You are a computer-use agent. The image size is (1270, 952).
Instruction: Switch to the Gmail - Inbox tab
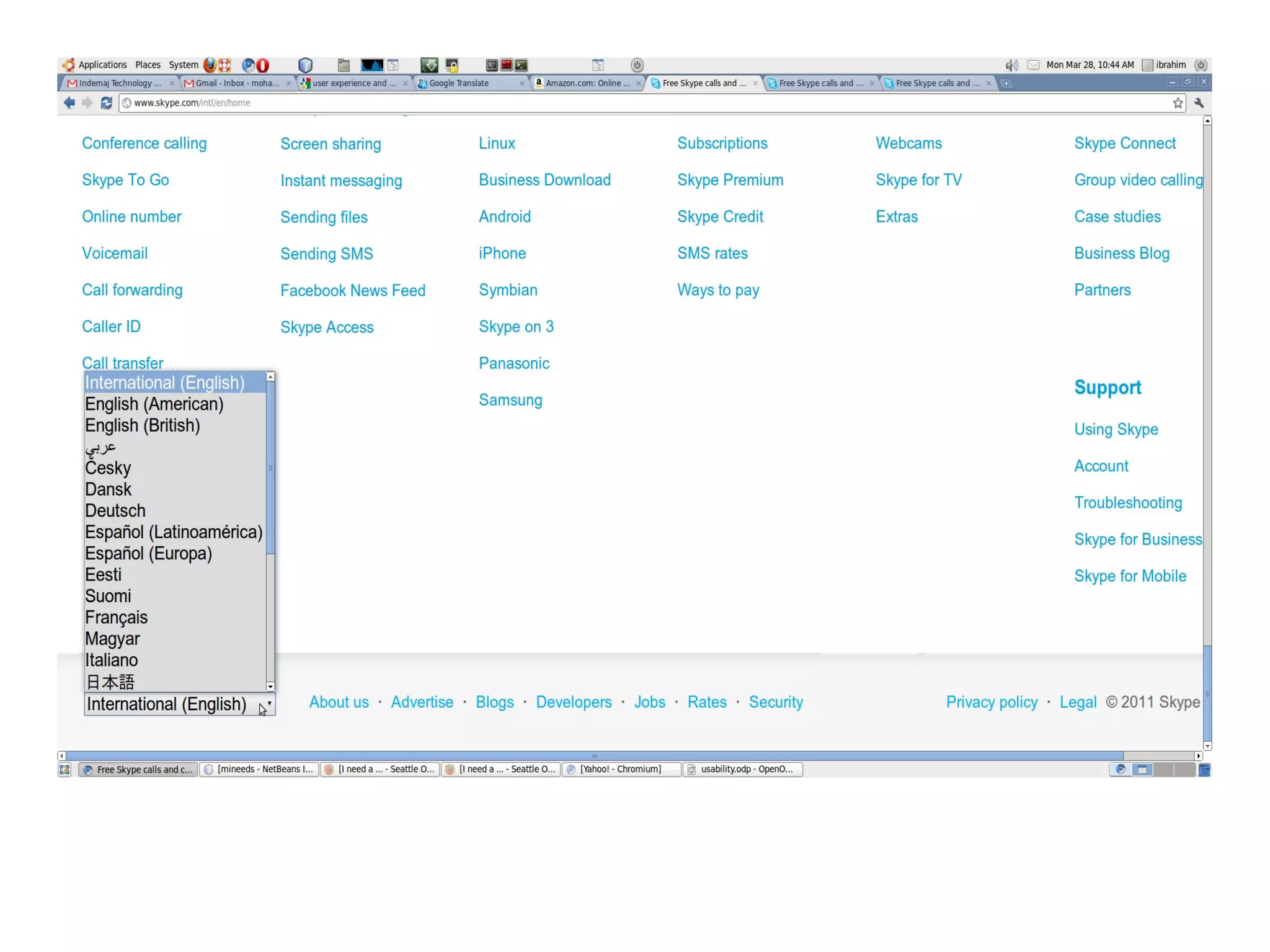tap(236, 83)
